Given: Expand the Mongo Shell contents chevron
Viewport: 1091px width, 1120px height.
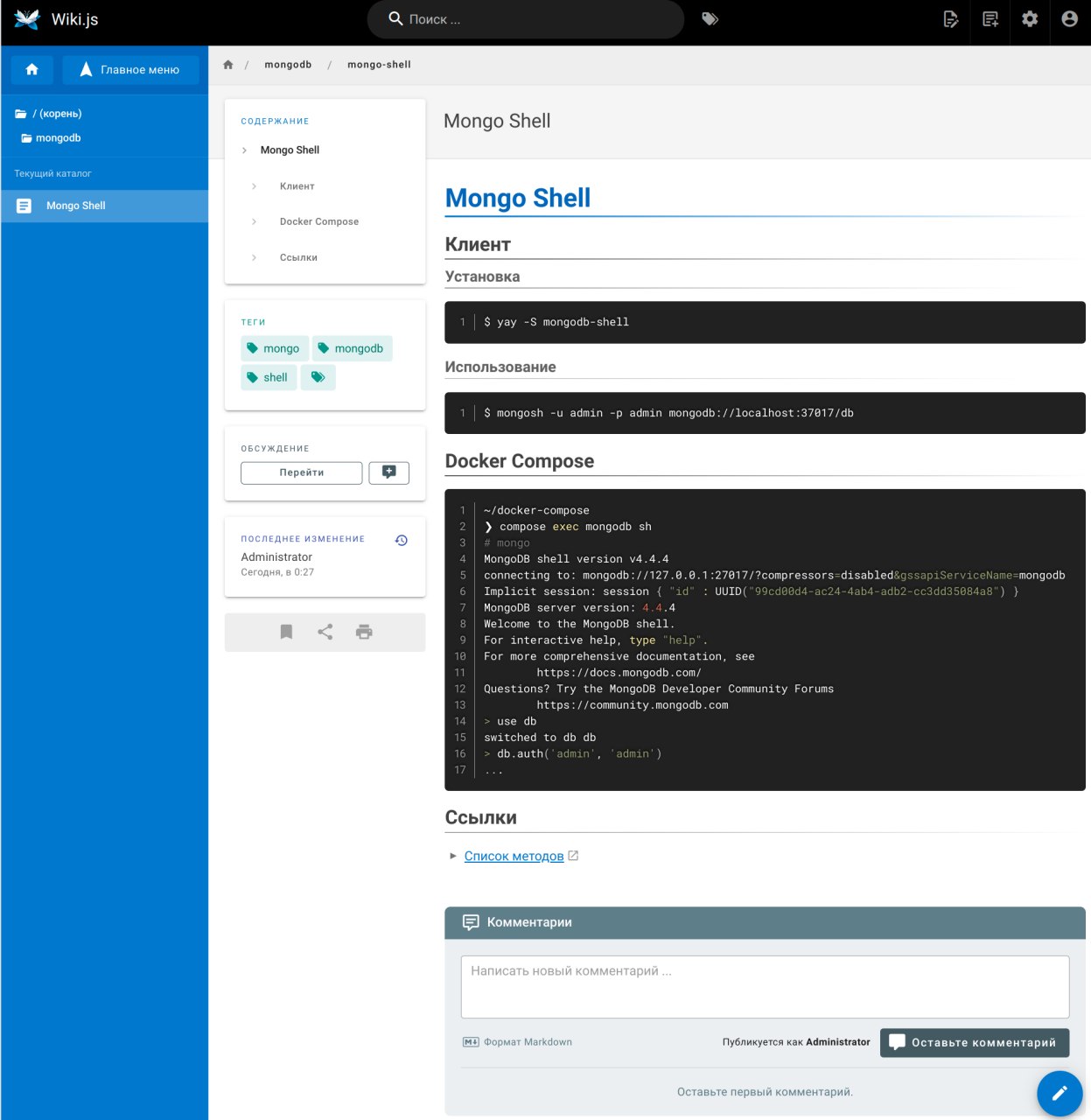Looking at the screenshot, I should point(244,150).
